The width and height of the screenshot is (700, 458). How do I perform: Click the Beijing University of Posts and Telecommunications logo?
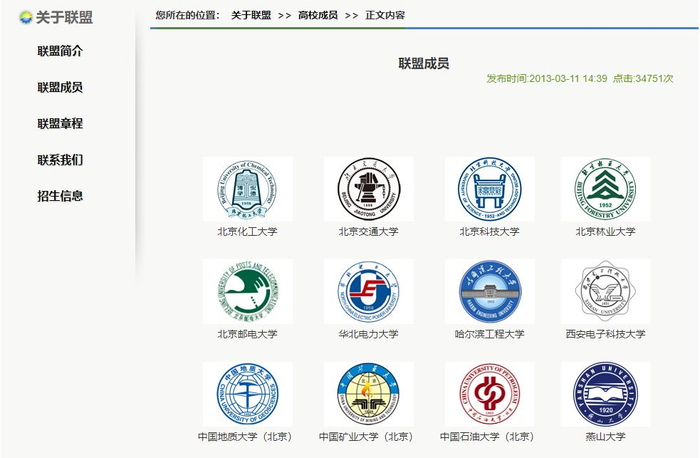(x=247, y=291)
